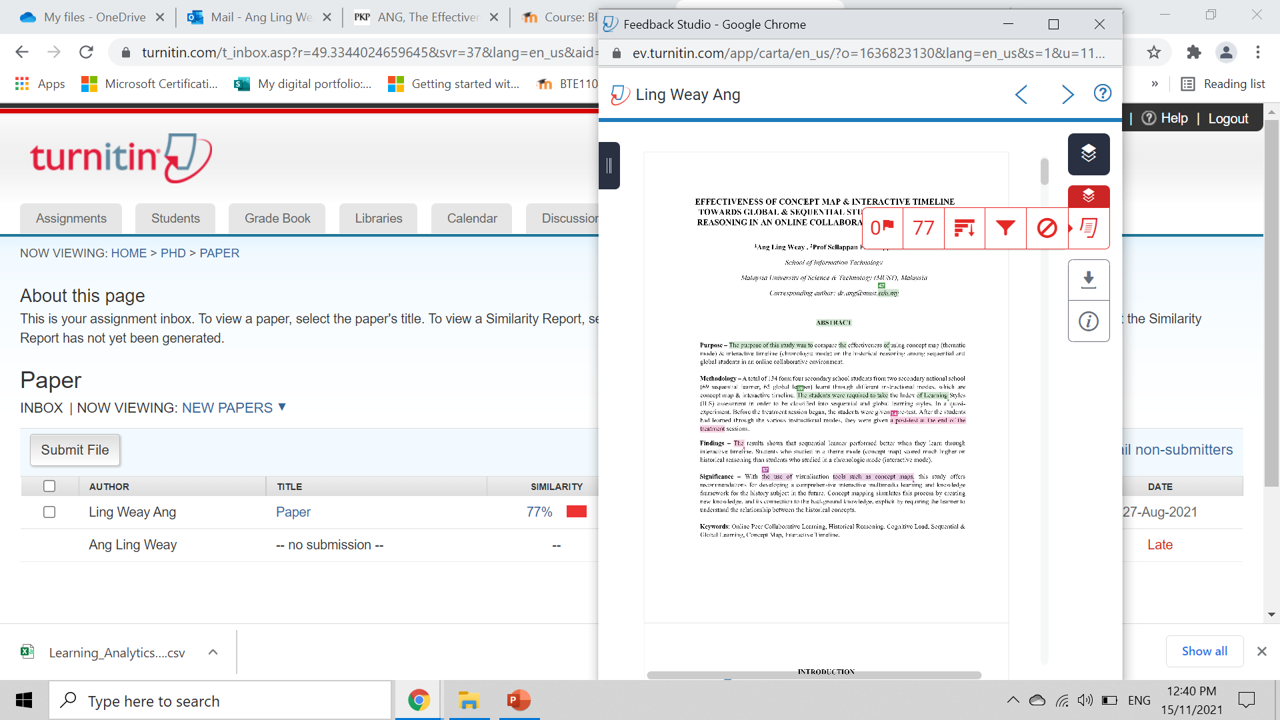Expand the New Papers dropdown
Screen dimensions: 1280x720
pyautogui.click(x=281, y=407)
